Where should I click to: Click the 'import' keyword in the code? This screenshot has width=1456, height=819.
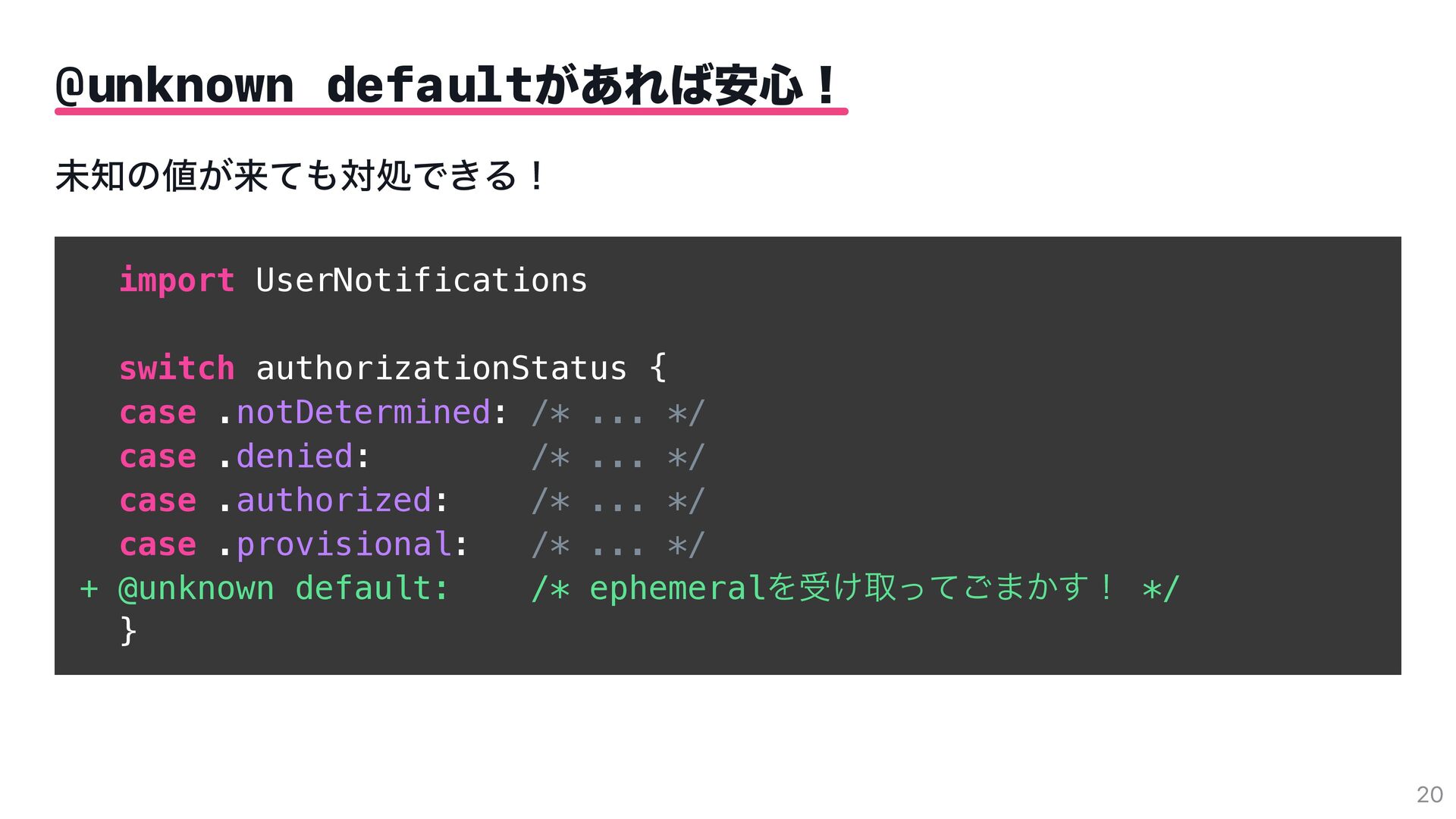tap(177, 281)
